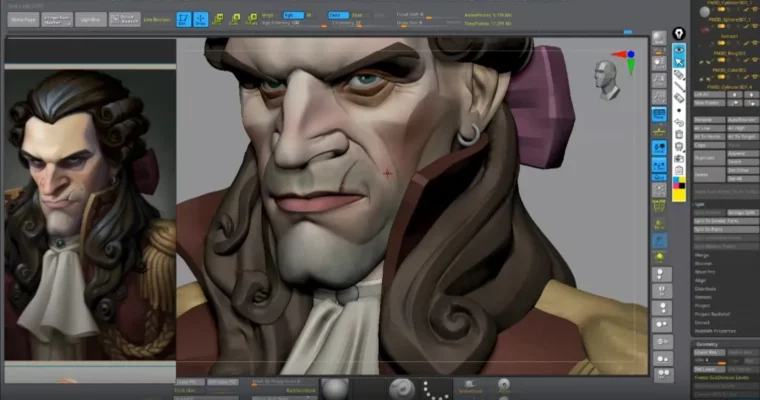This screenshot has width=760, height=400.
Task: Toggle visibility eye of PM3D_Ring3D1 subtool
Action: [754, 60]
